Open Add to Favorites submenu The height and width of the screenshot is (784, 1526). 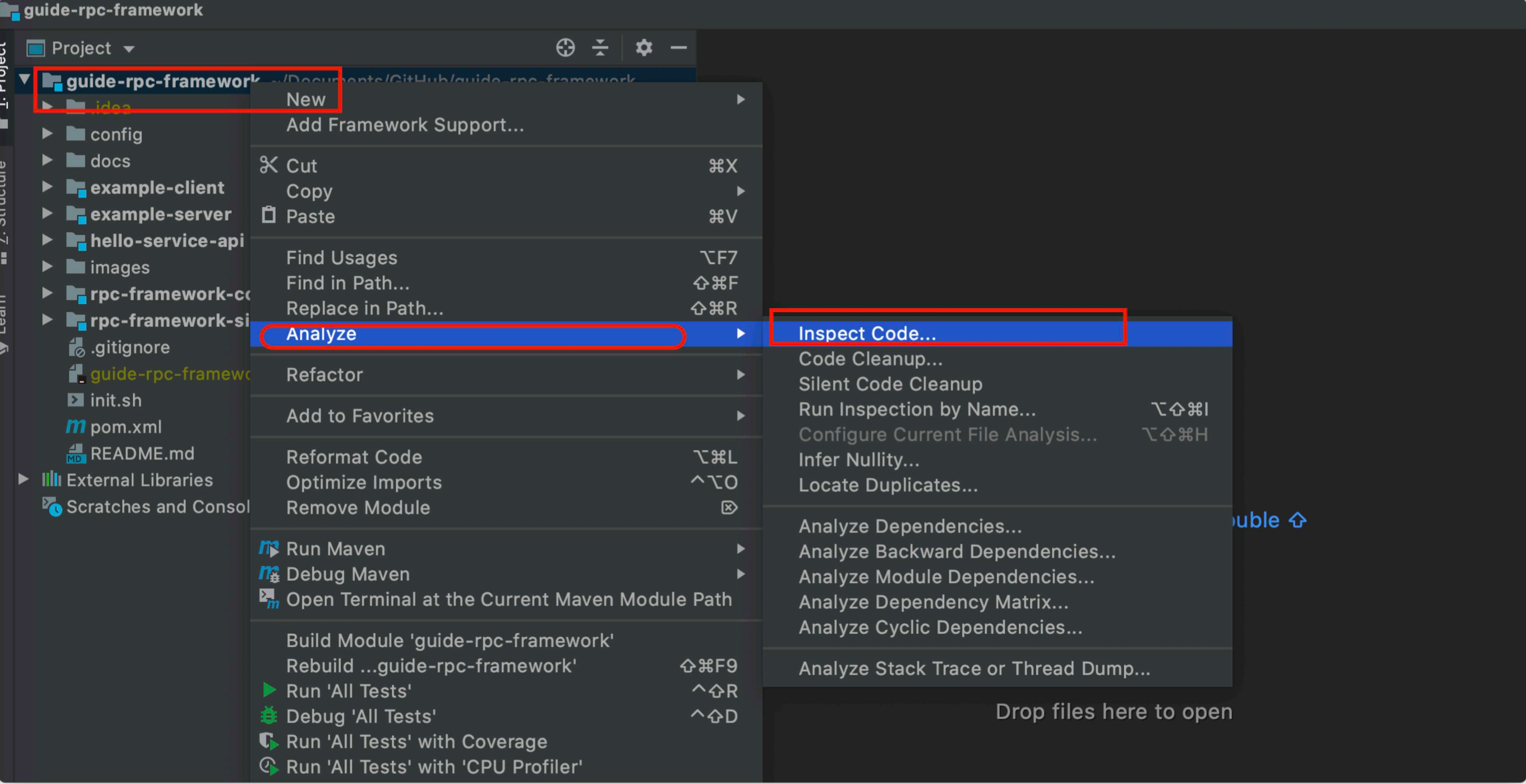(507, 416)
